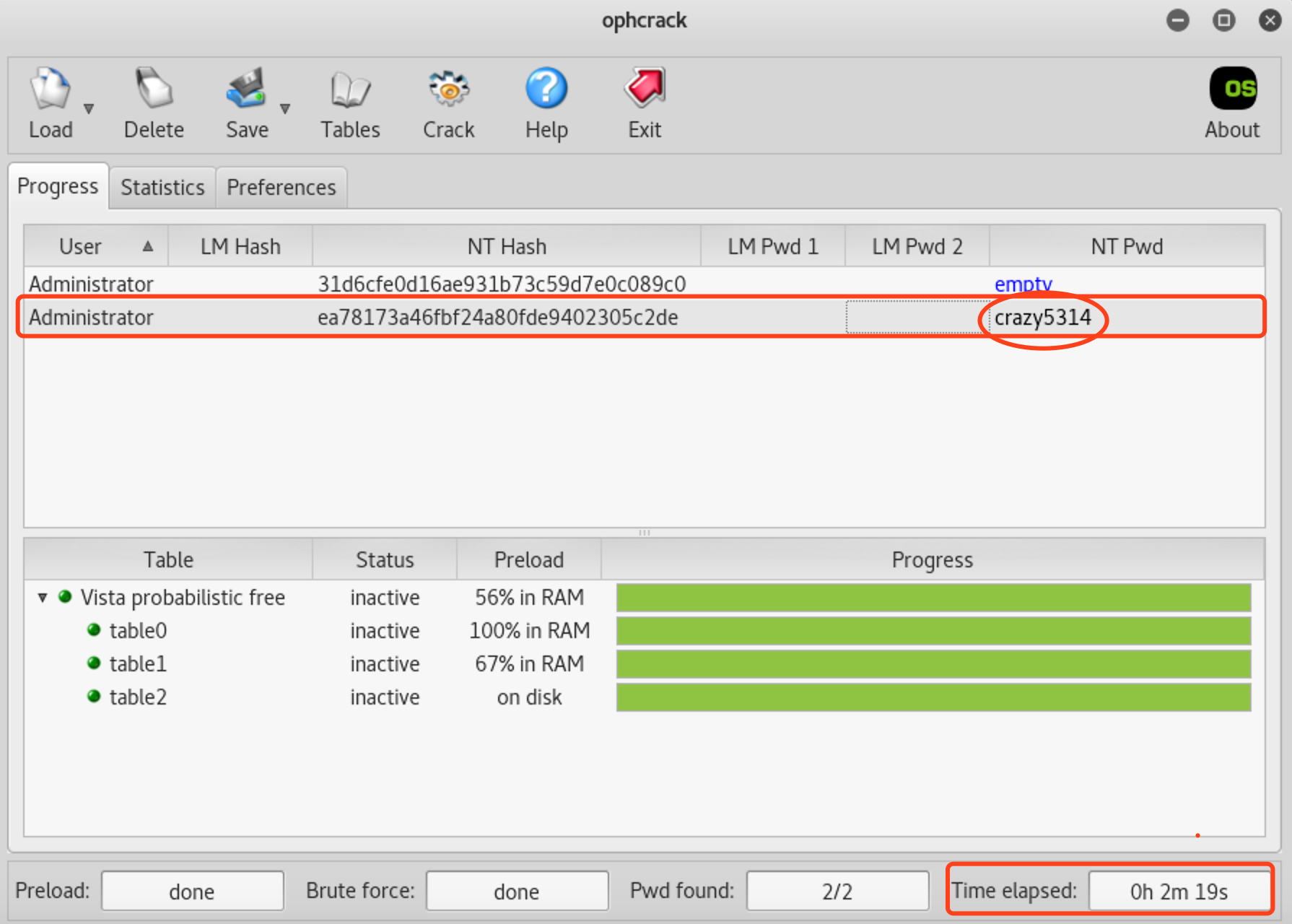Click green status dot for table0

pyautogui.click(x=94, y=630)
